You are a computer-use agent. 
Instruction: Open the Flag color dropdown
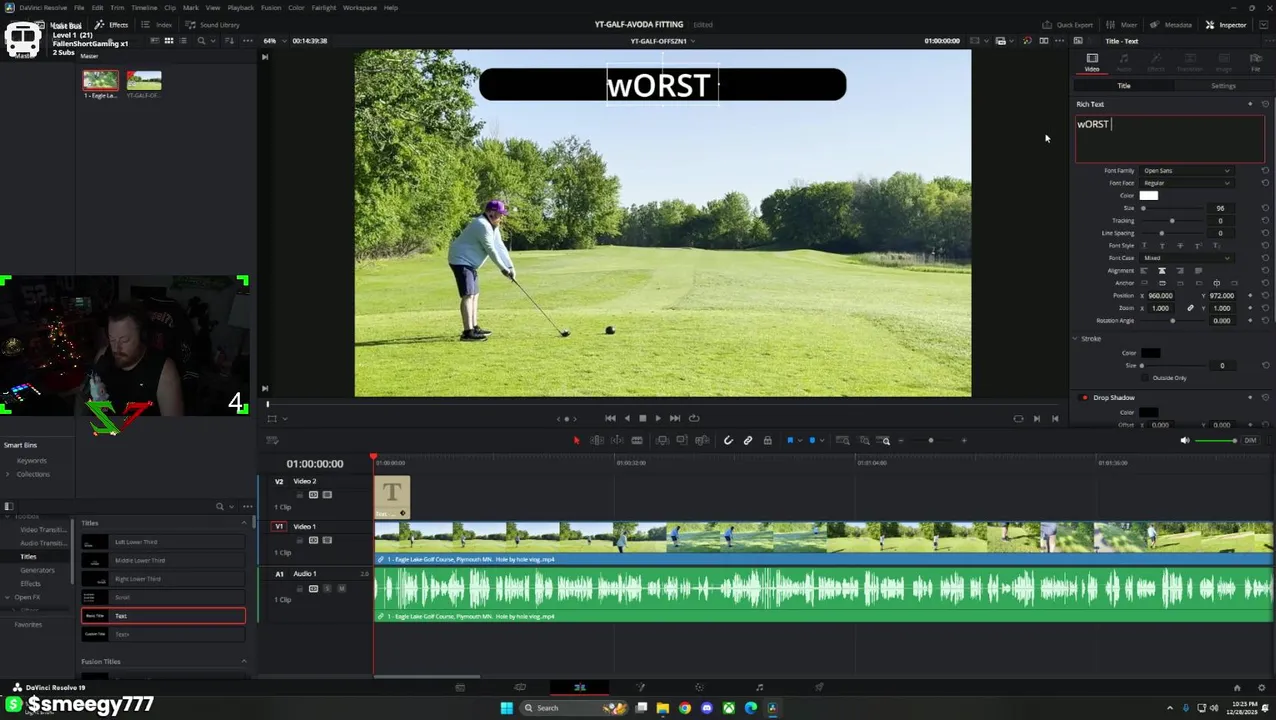coord(798,441)
